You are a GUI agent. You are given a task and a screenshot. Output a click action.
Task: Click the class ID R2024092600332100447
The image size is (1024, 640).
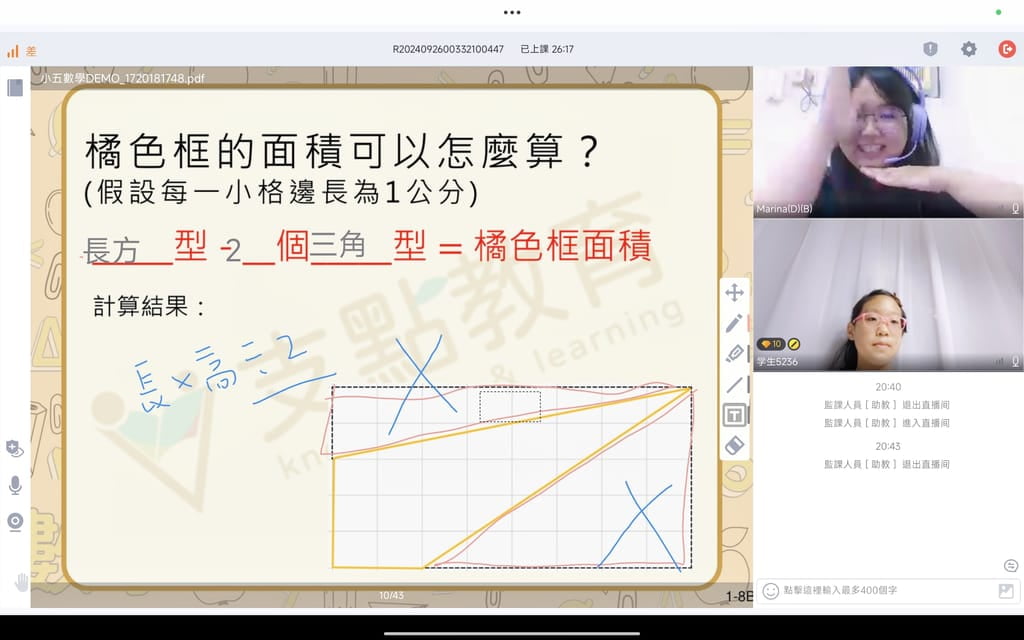click(448, 49)
